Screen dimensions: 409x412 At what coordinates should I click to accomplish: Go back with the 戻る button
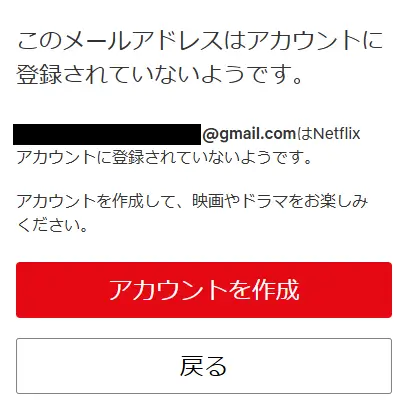tap(204, 366)
